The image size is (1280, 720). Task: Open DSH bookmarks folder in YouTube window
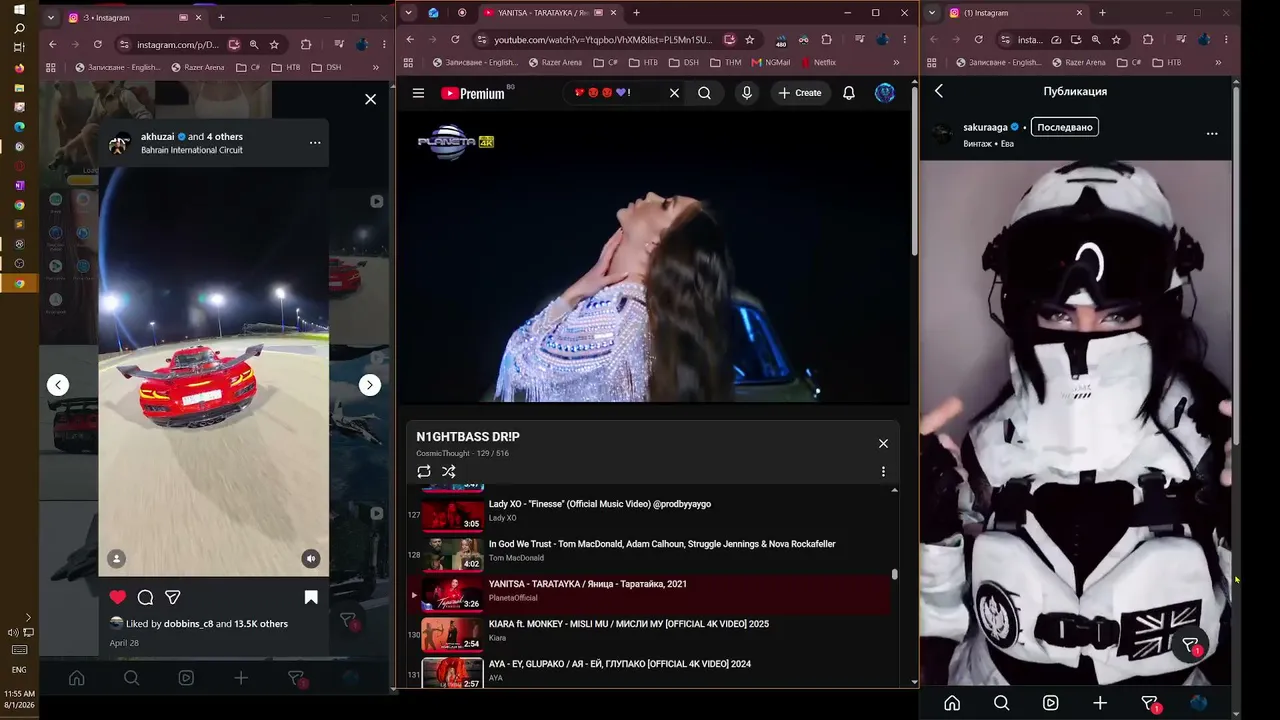point(683,62)
